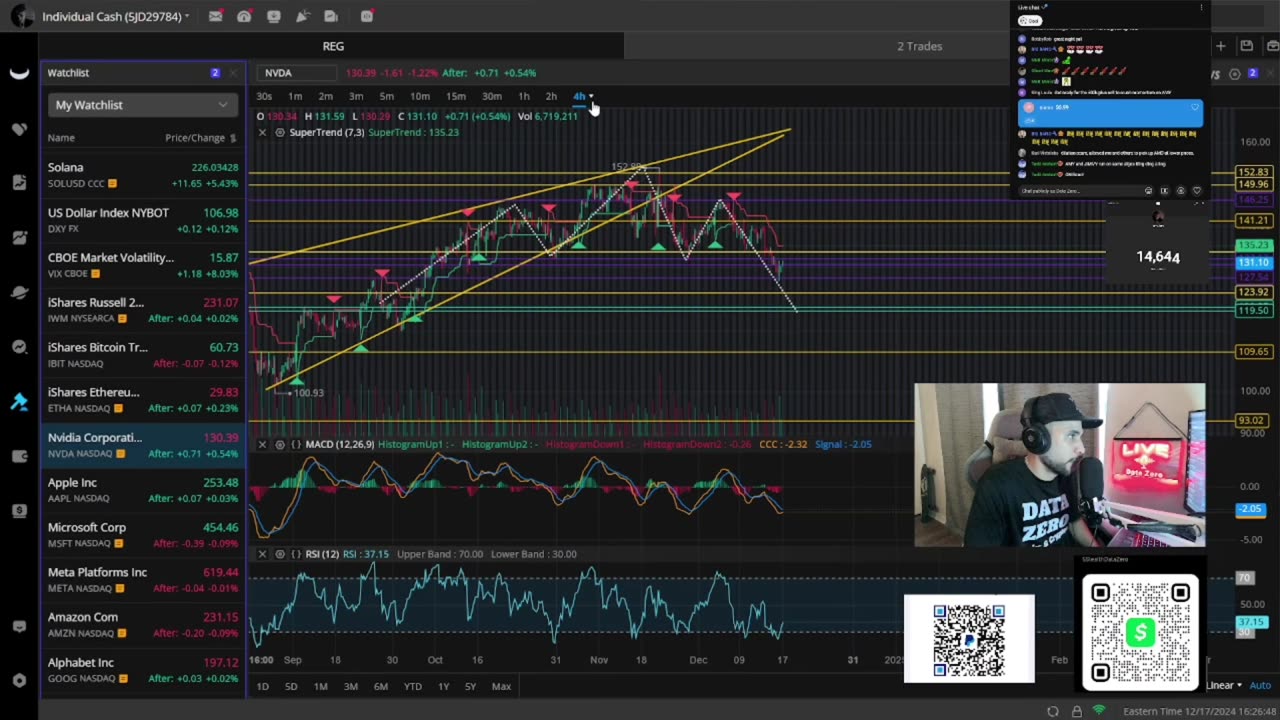Select US Dollar Index NYBOT row

coord(141,220)
